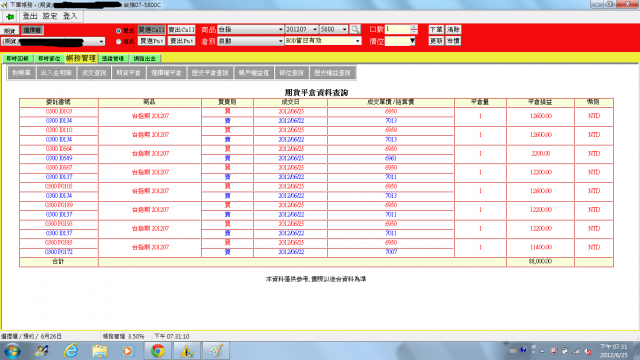This screenshot has height=360, width=640.
Task: Click the 更新 refresh button
Action: coord(436,41)
